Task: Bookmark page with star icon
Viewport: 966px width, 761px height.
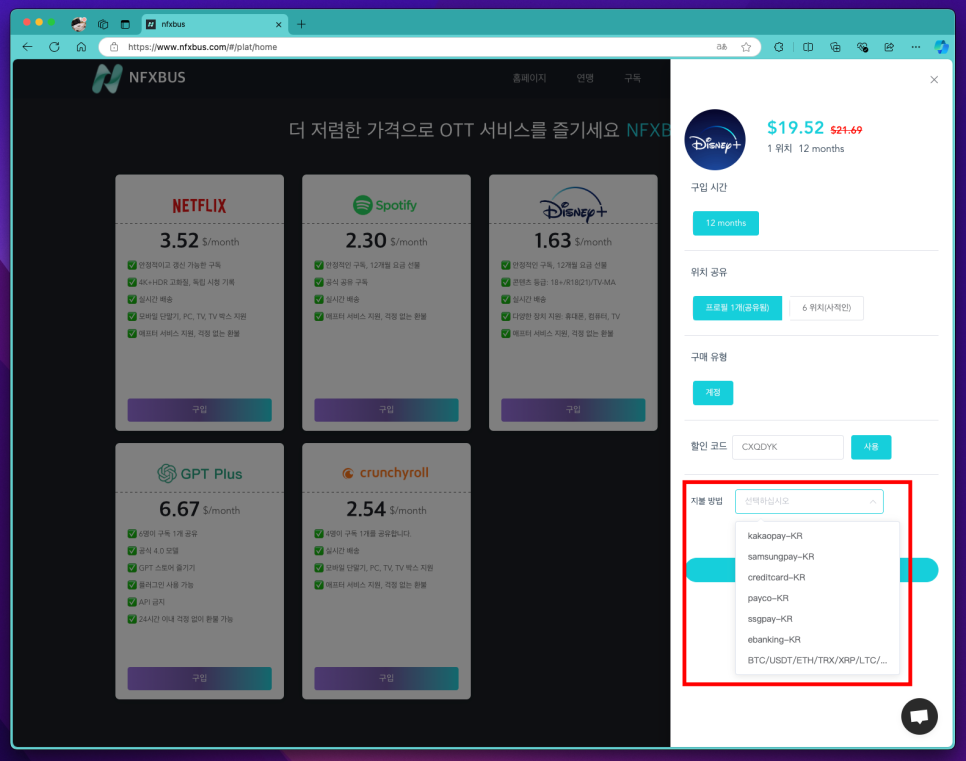Action: [746, 47]
